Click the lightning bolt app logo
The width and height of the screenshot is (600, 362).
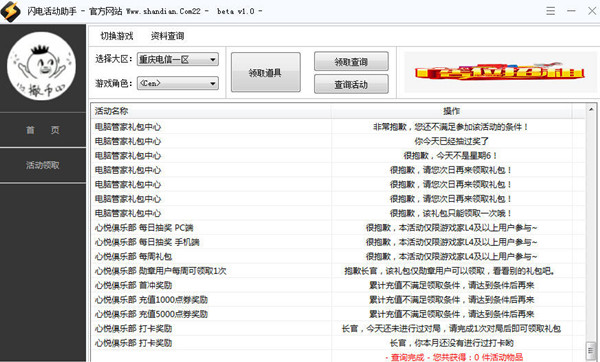[x=11, y=11]
